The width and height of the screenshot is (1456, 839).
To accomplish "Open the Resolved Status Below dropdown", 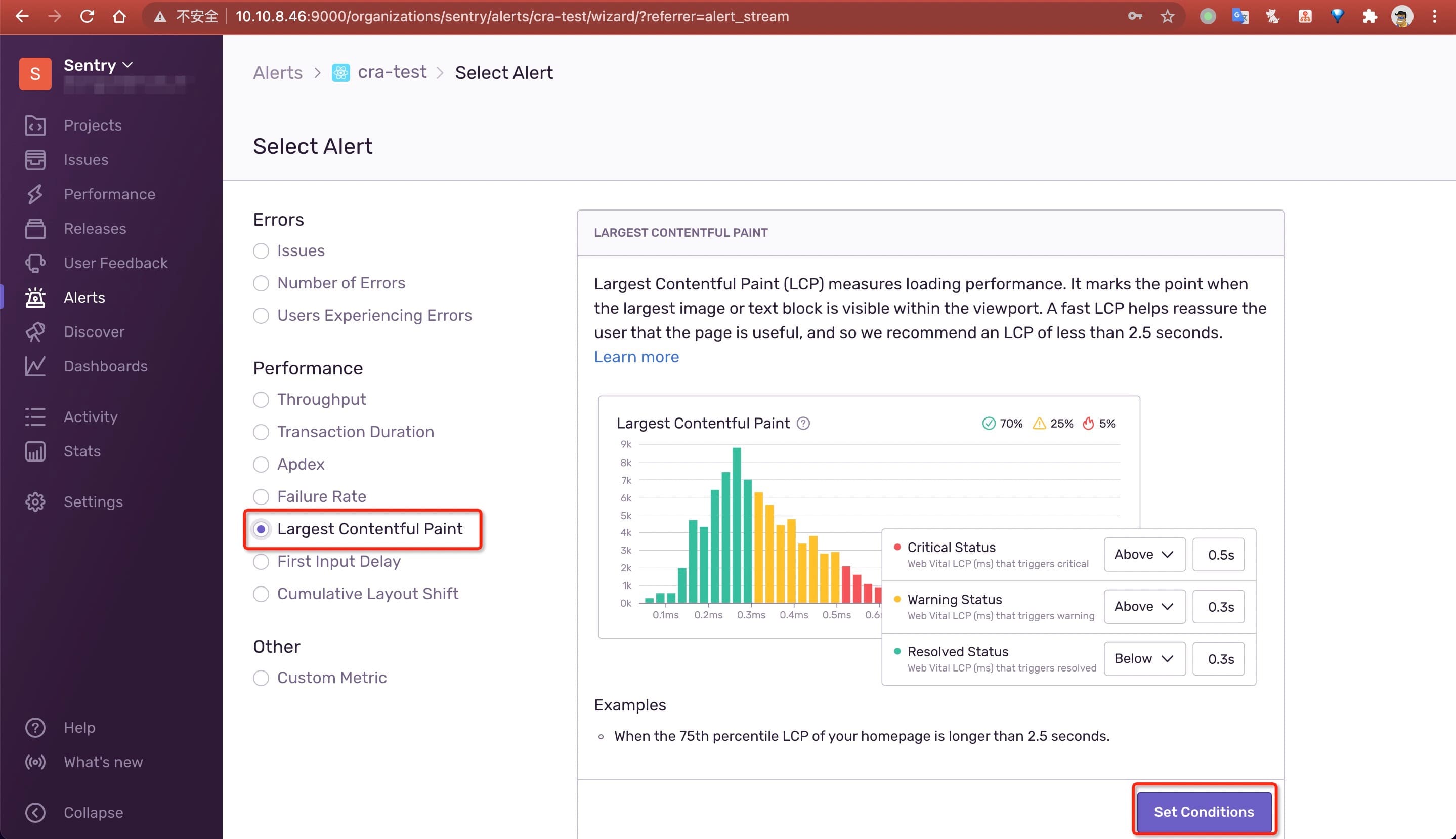I will pyautogui.click(x=1144, y=659).
